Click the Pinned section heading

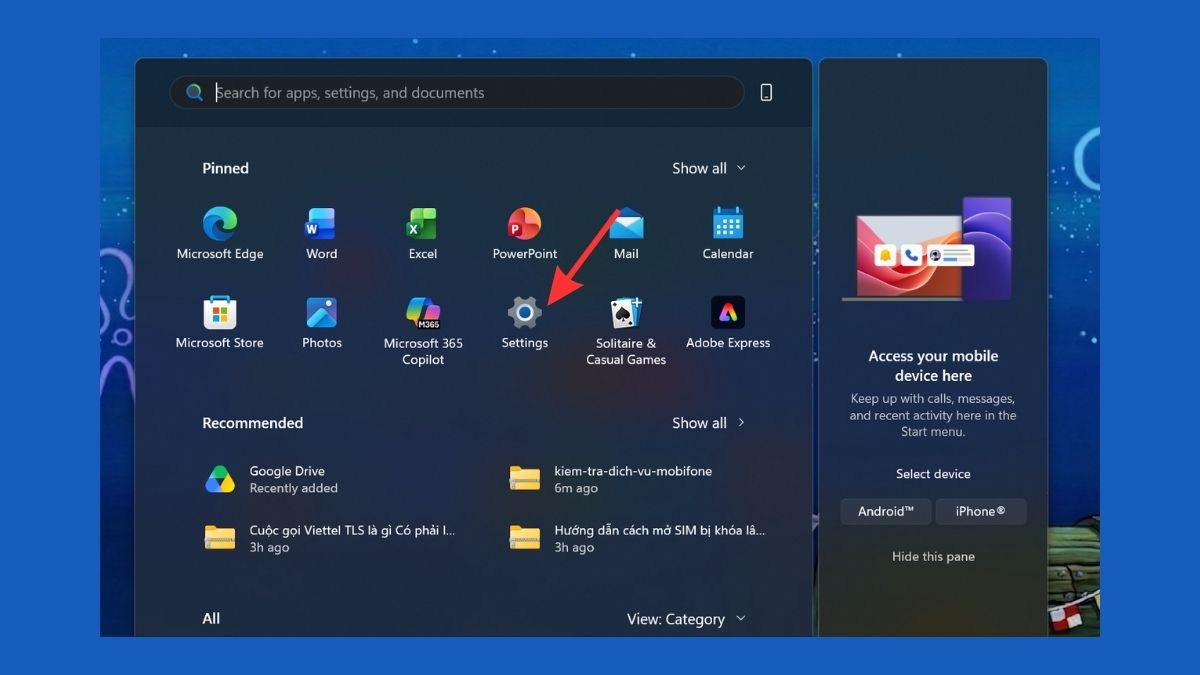pos(226,168)
